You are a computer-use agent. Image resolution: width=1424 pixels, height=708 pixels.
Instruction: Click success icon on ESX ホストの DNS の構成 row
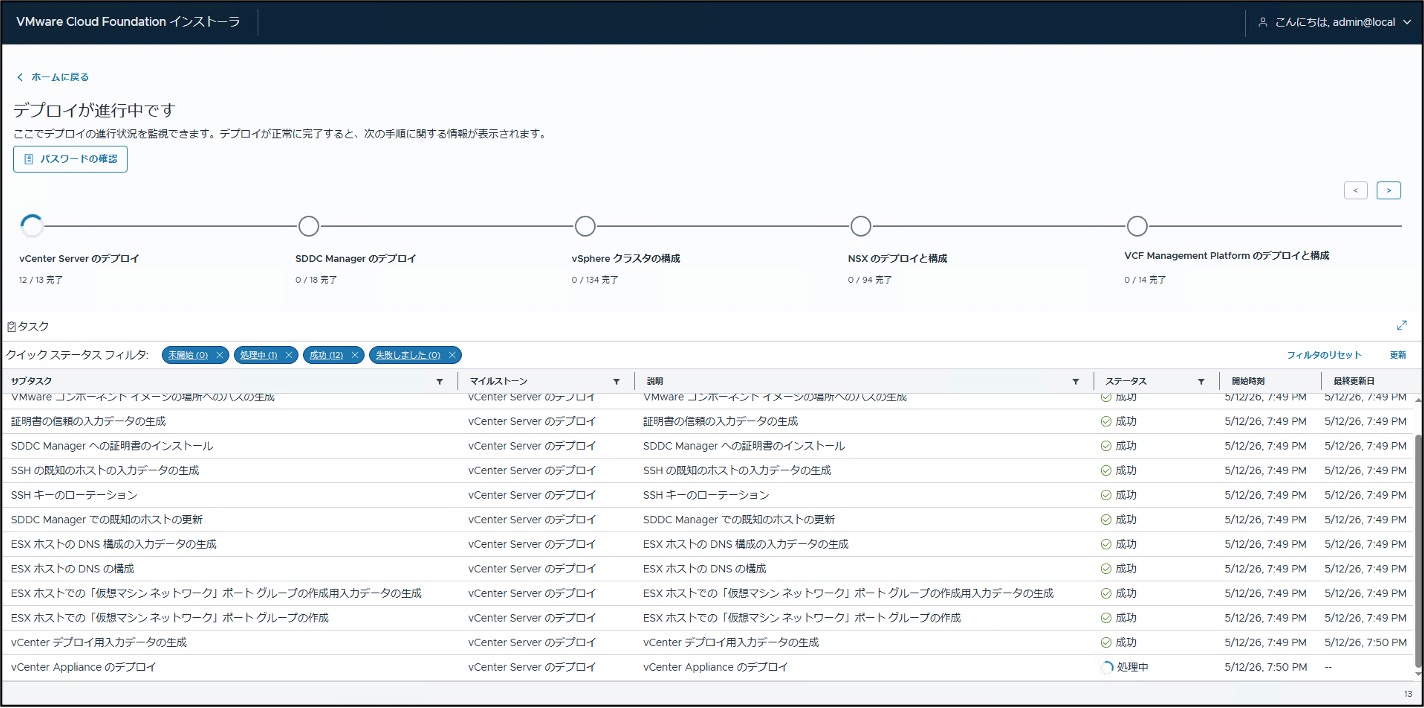coord(1106,569)
